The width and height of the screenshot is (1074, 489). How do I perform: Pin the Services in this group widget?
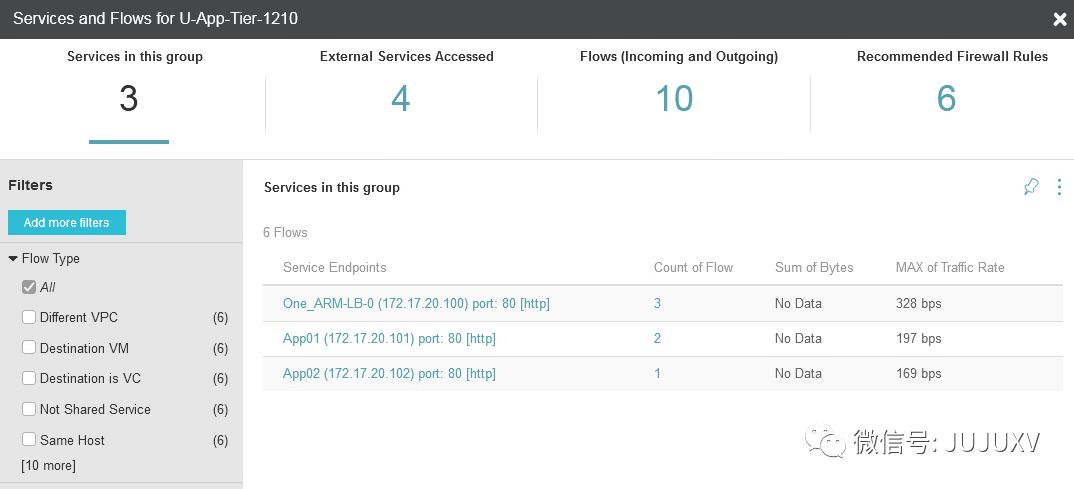pyautogui.click(x=1031, y=187)
